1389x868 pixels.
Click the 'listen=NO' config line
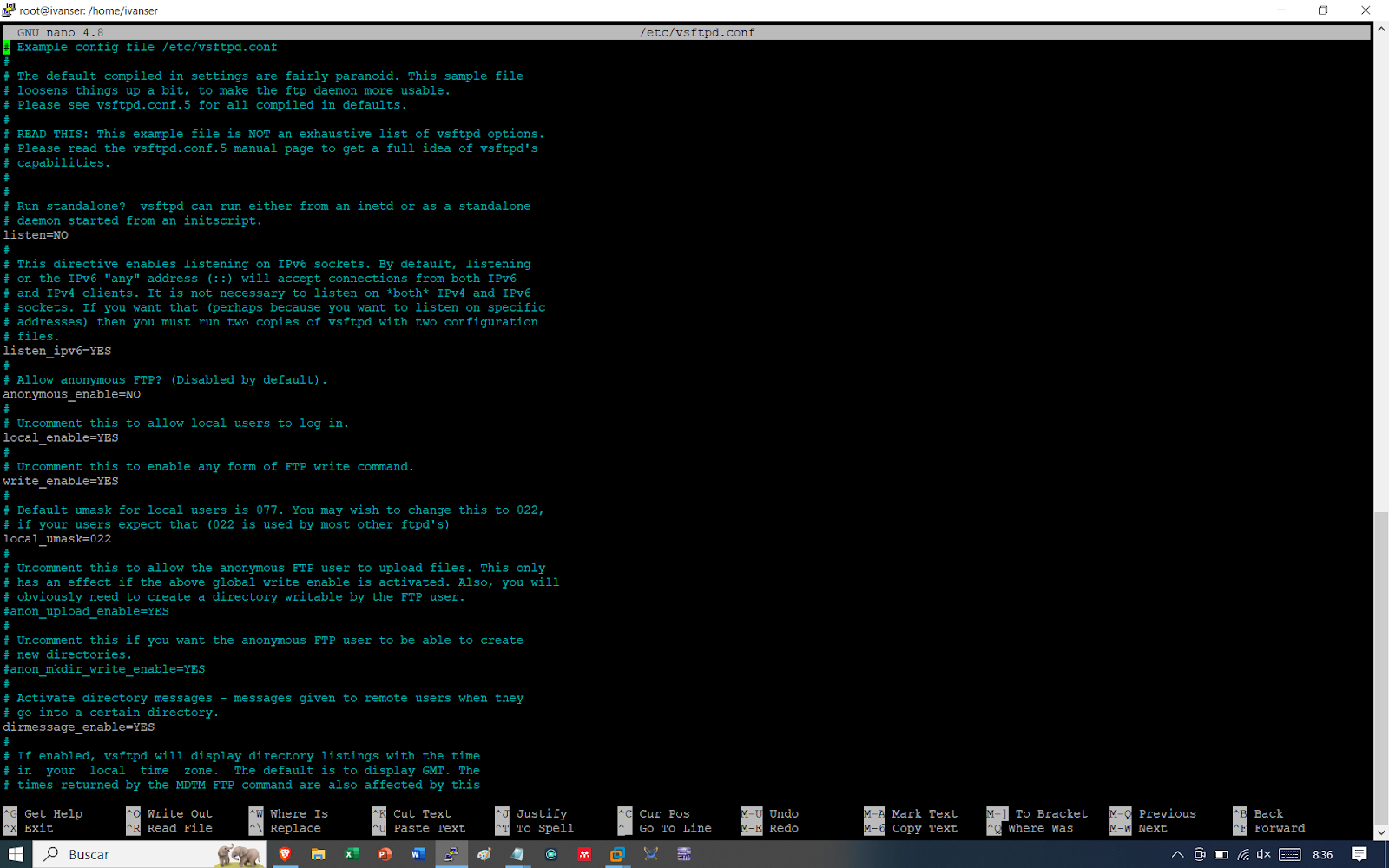pos(36,235)
